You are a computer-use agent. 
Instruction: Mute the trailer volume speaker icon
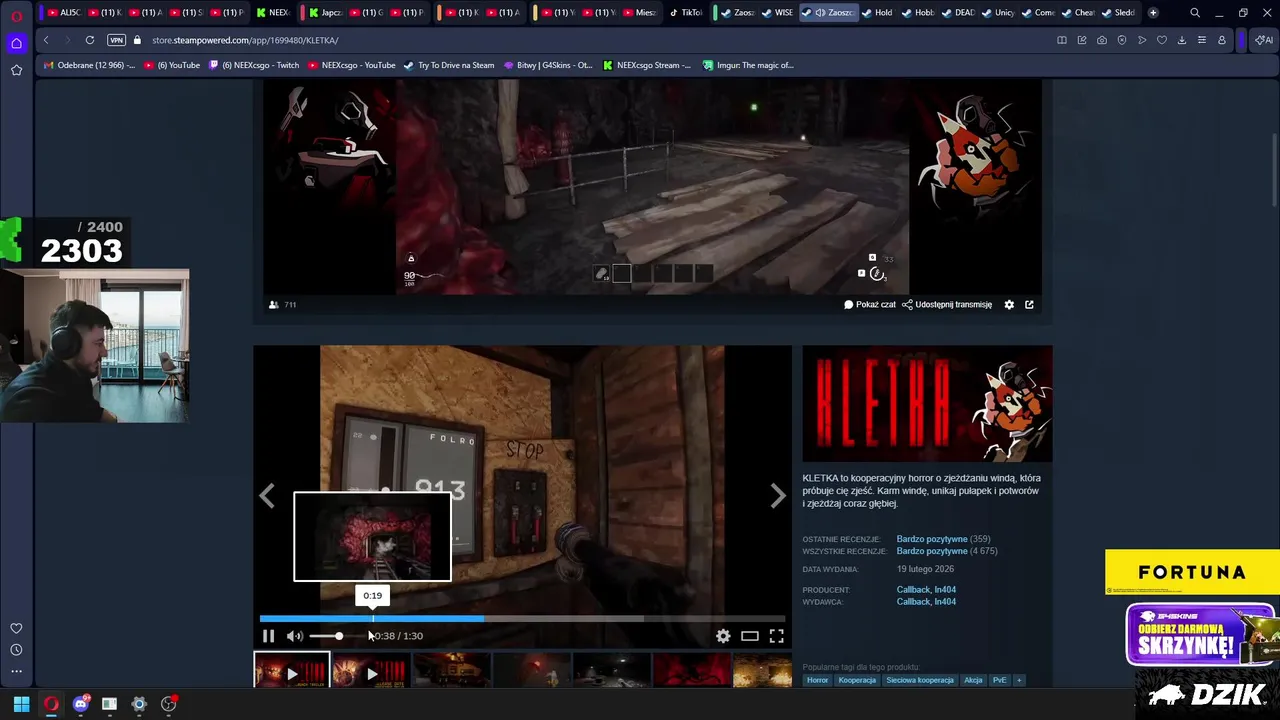coord(294,636)
